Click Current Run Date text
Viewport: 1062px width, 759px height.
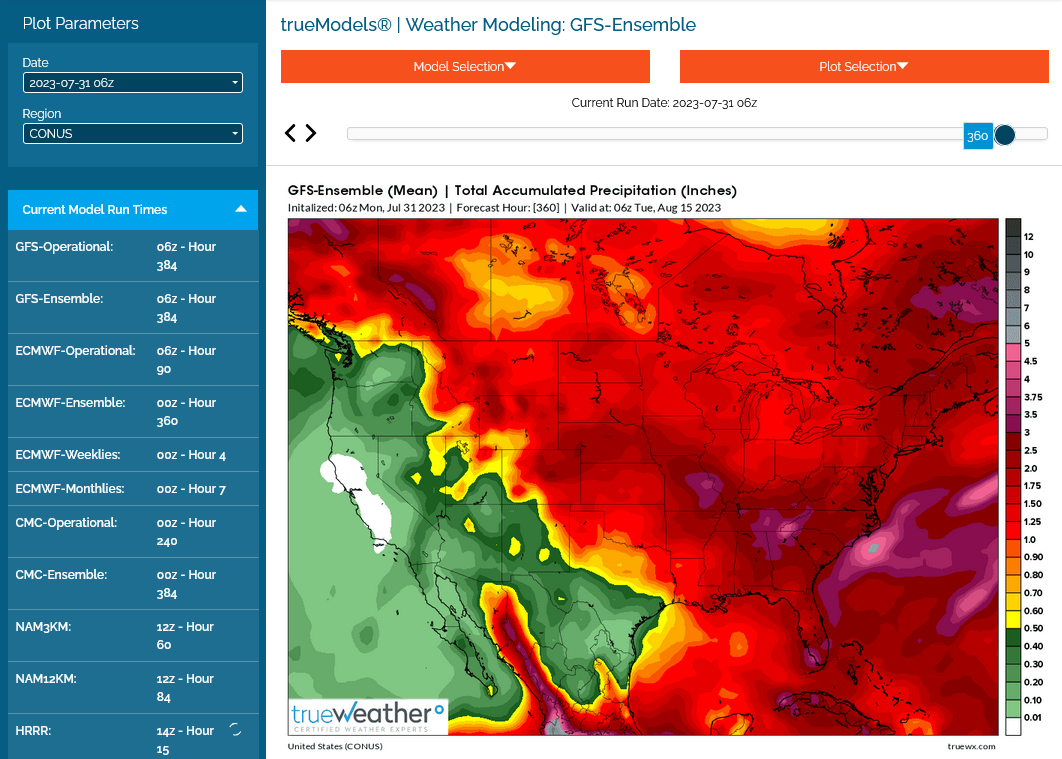664,103
